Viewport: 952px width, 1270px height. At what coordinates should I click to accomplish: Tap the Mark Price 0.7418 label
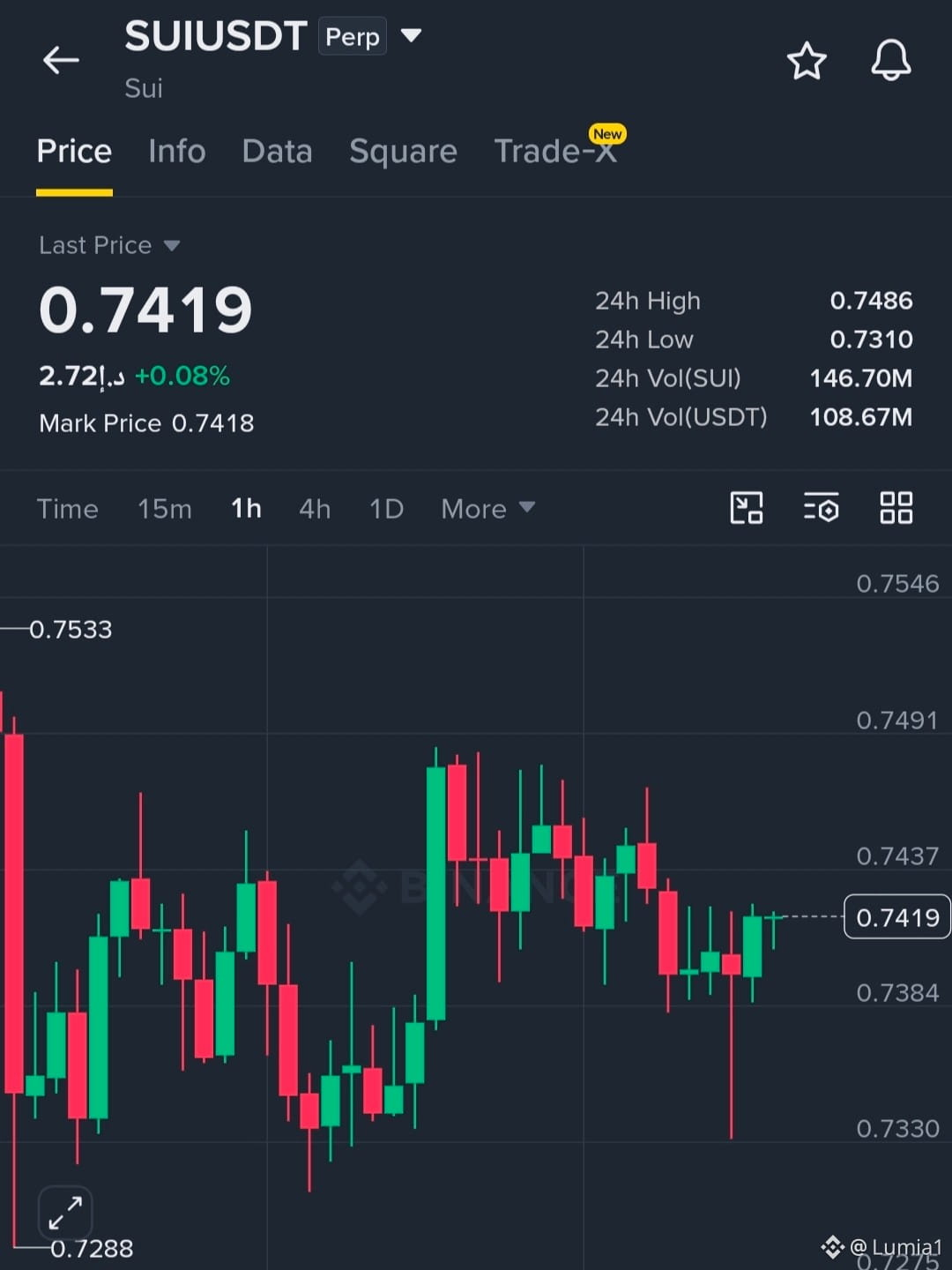pos(146,423)
